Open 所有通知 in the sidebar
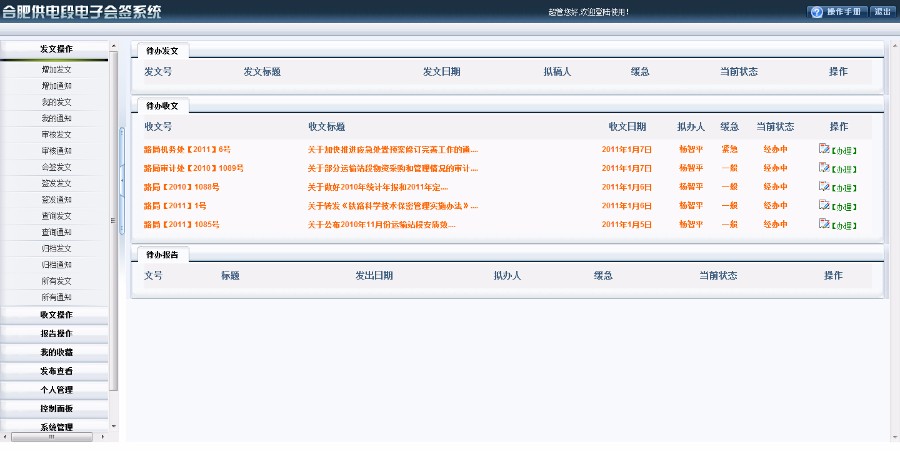900x451 pixels. point(56,297)
